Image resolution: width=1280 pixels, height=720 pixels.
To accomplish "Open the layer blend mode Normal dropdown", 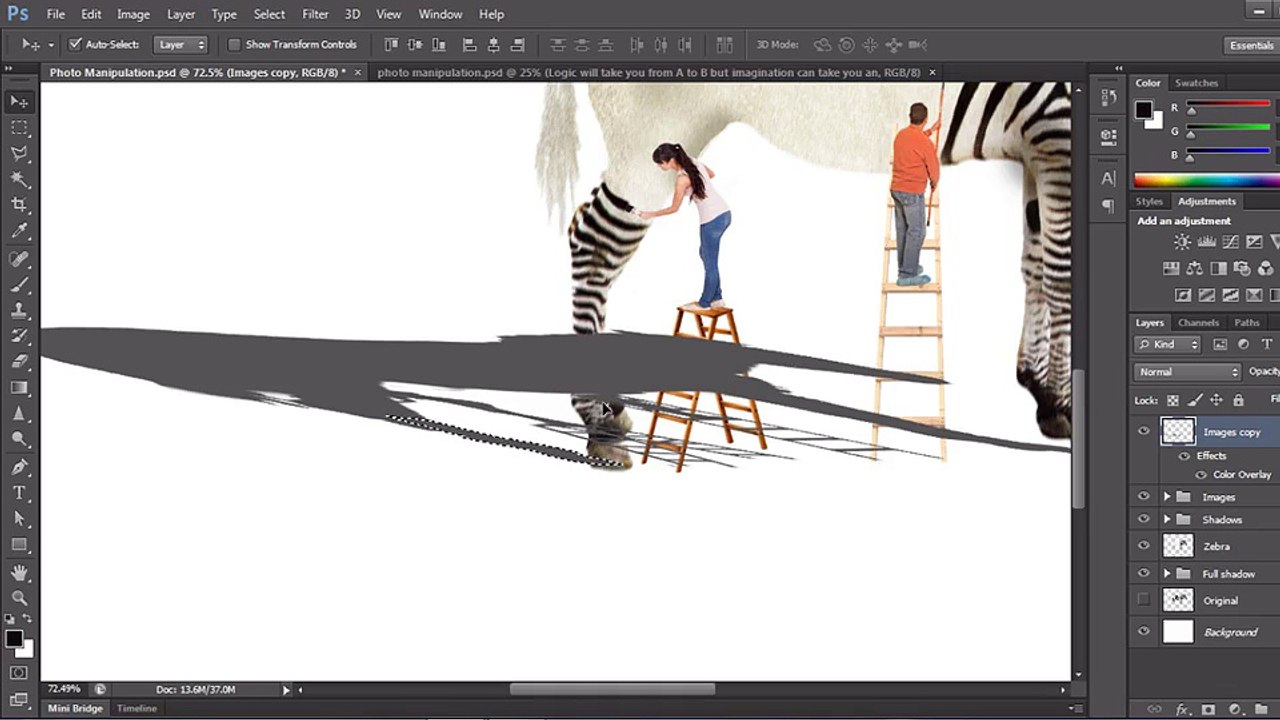I will tap(1187, 372).
